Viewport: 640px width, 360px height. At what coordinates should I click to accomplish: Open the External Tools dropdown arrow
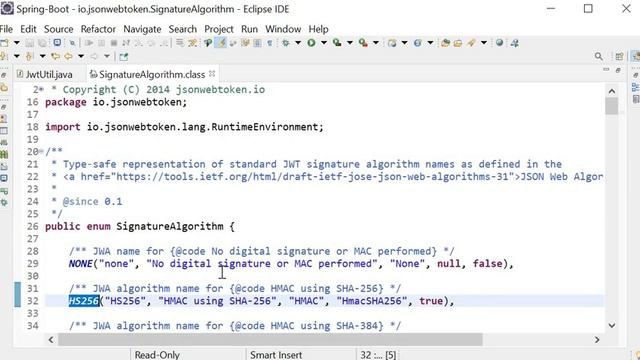[376, 43]
